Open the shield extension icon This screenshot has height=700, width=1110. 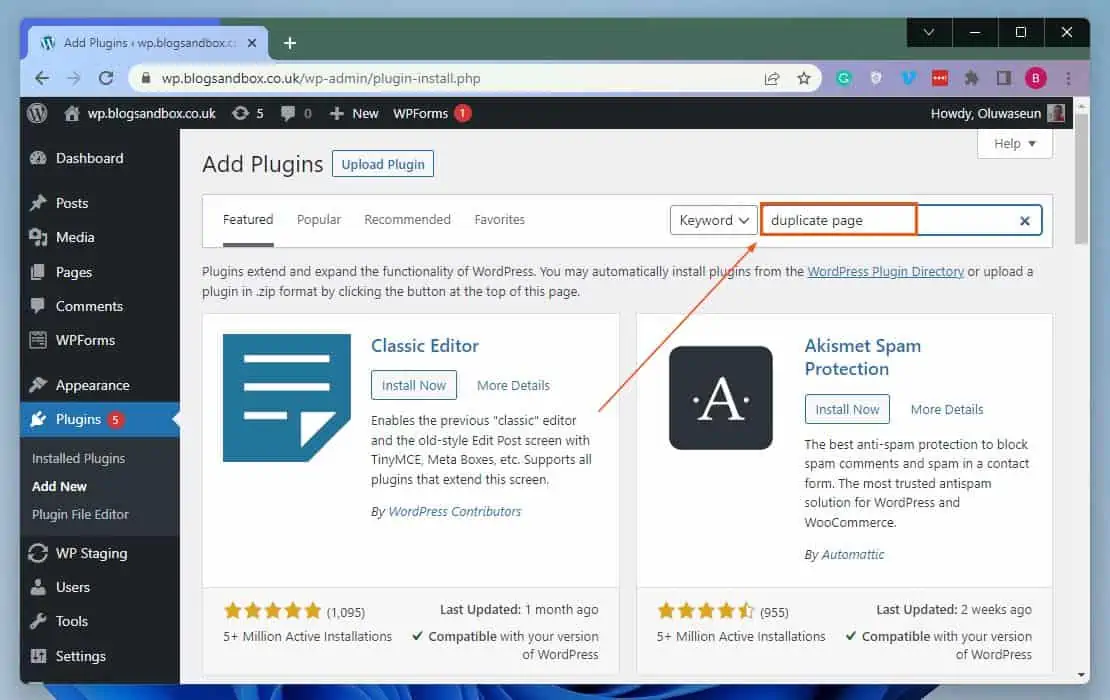point(876,78)
